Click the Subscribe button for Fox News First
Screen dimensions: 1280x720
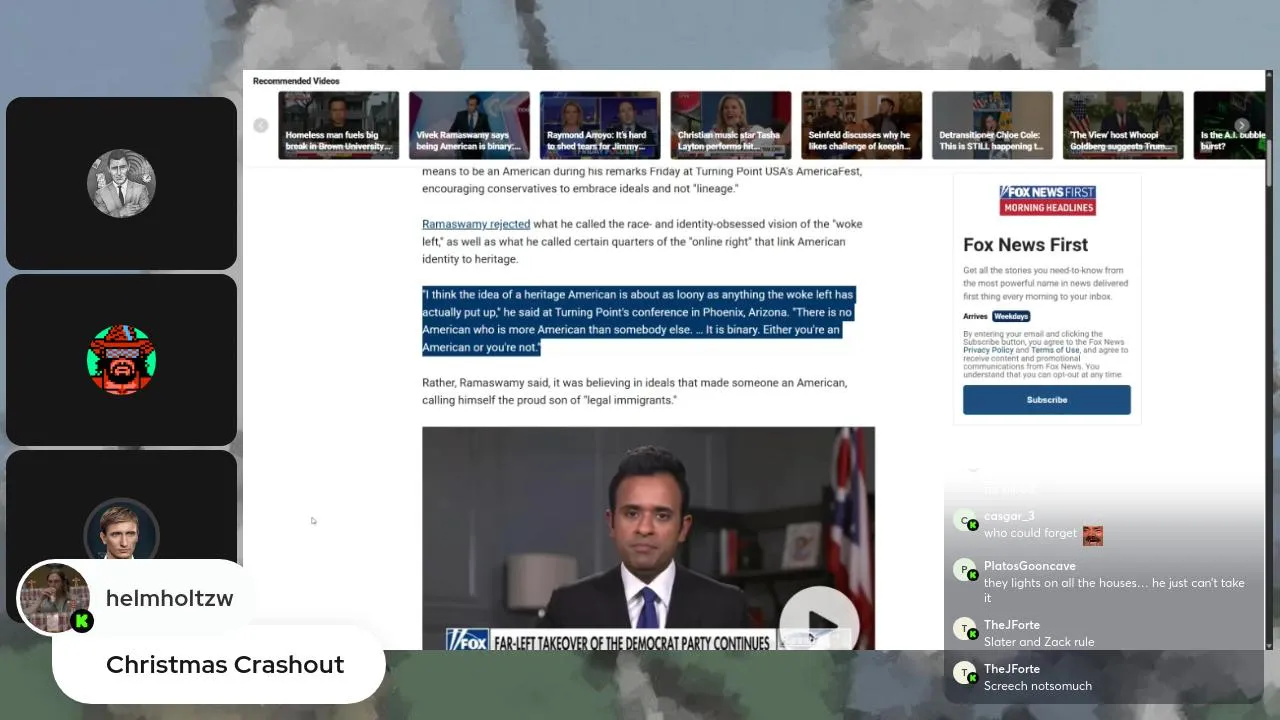1047,400
